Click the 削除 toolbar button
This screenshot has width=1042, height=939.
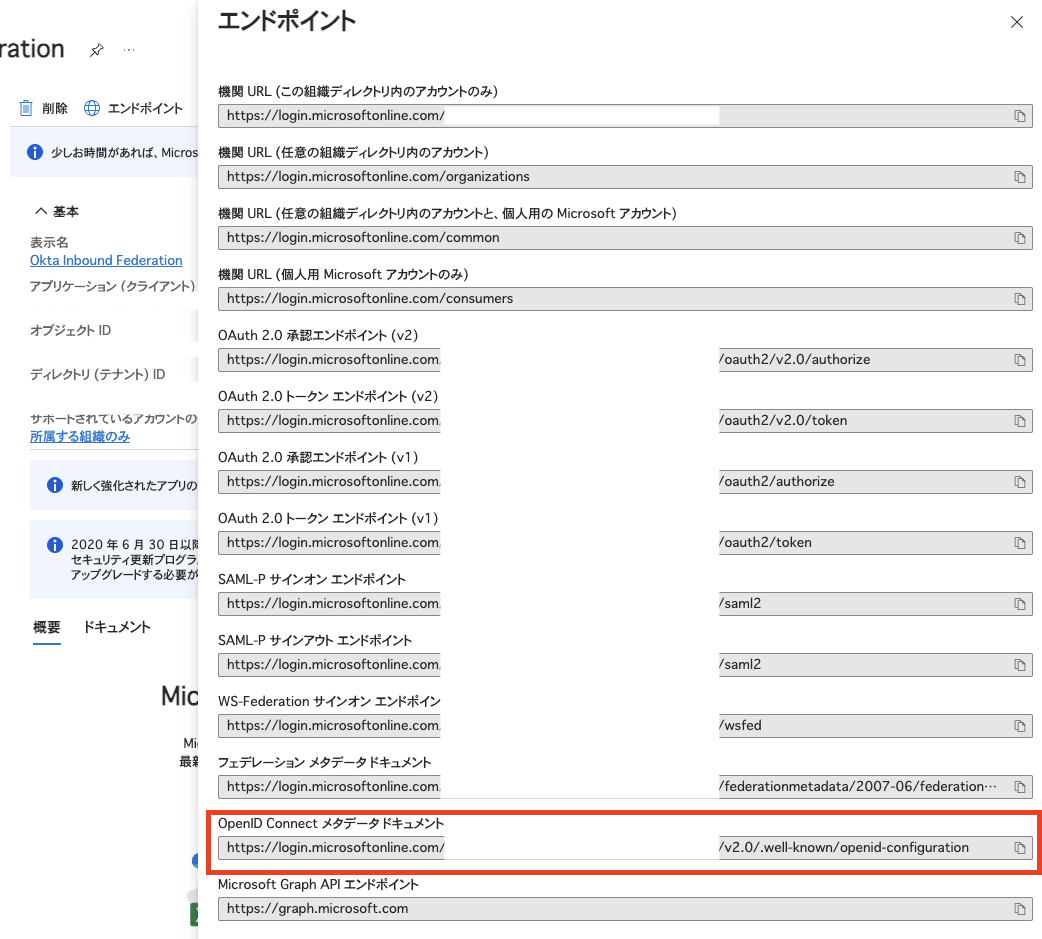click(x=43, y=108)
